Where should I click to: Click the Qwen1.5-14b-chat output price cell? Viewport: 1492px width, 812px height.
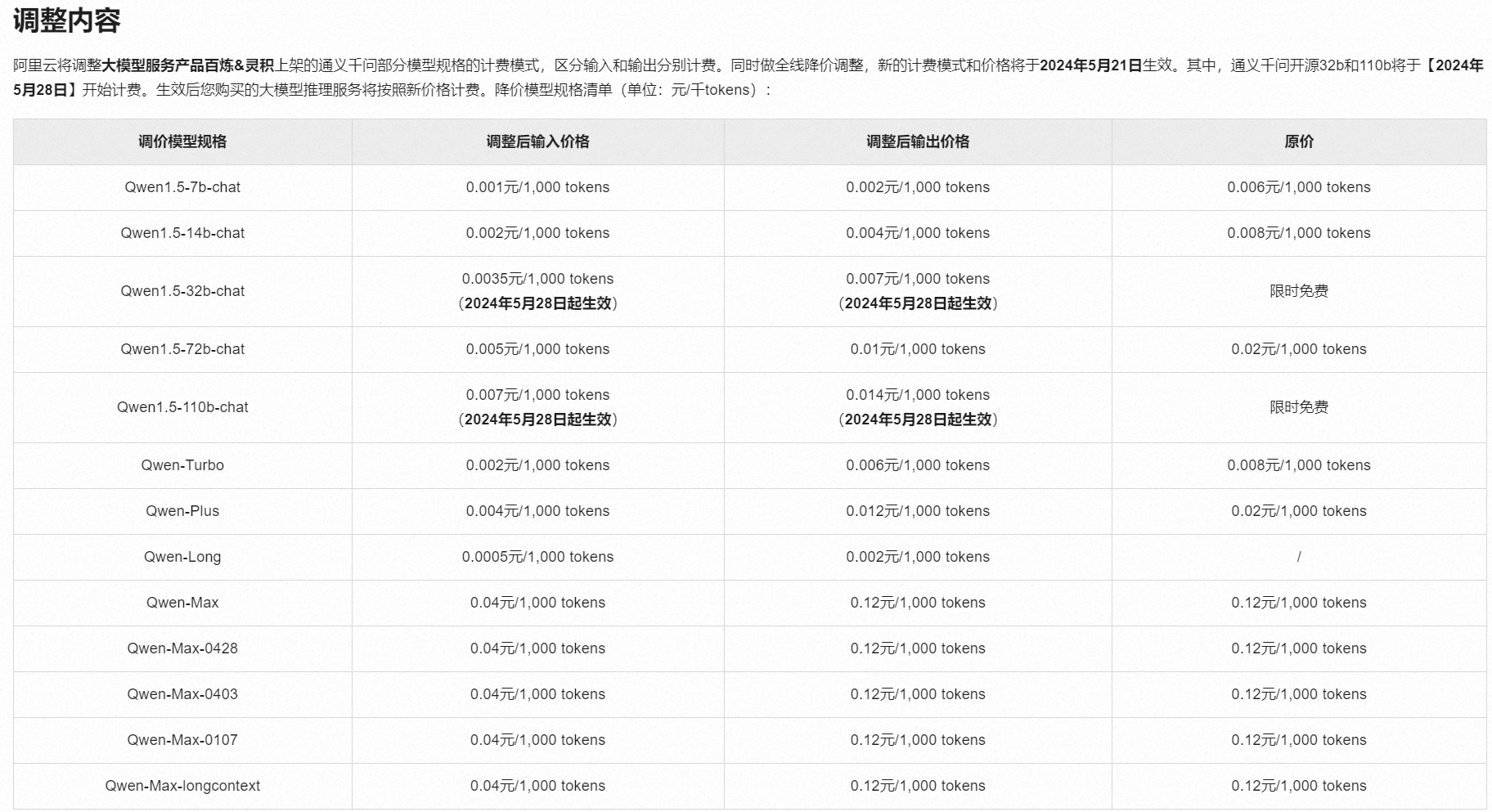[917, 233]
